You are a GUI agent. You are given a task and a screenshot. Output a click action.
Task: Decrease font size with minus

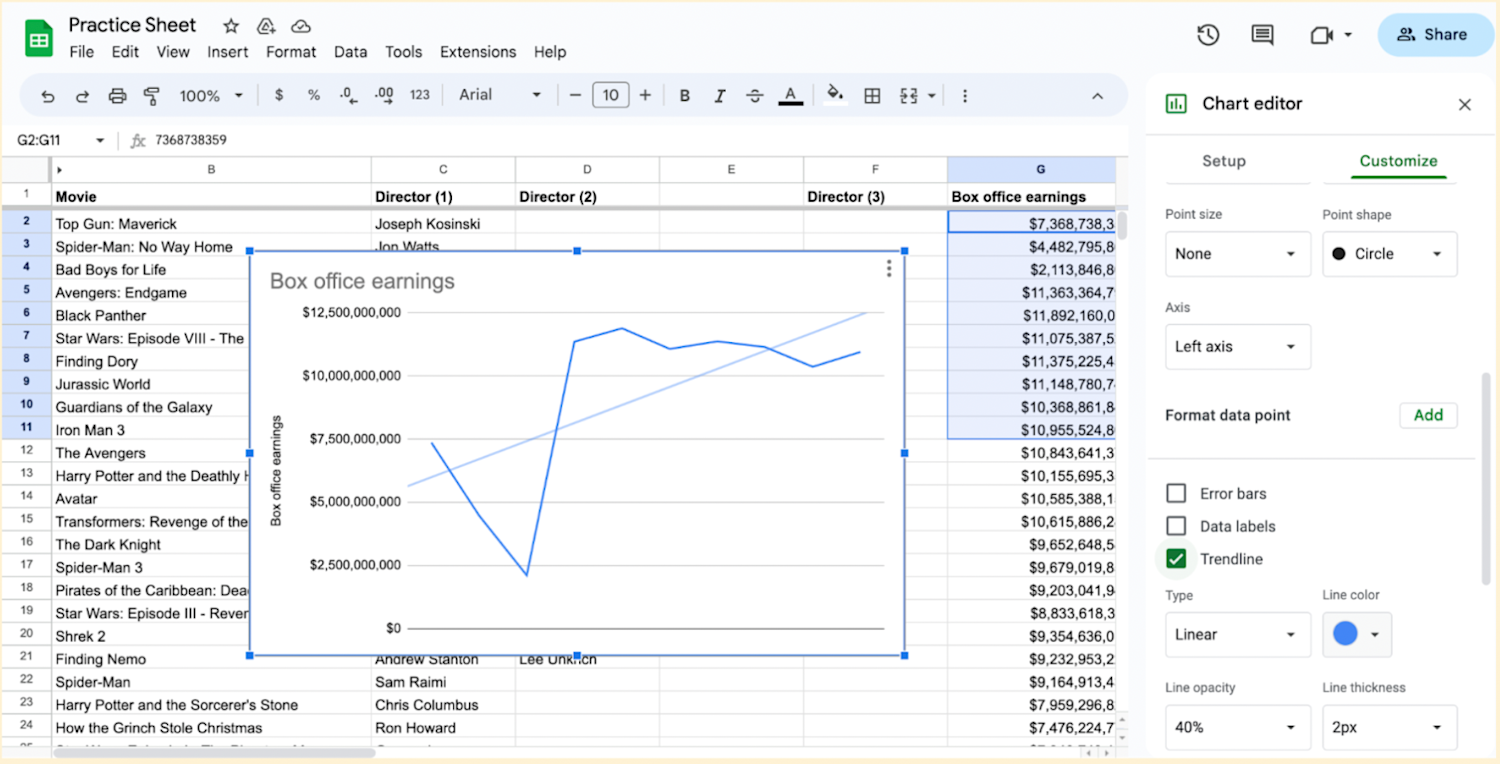pos(575,95)
